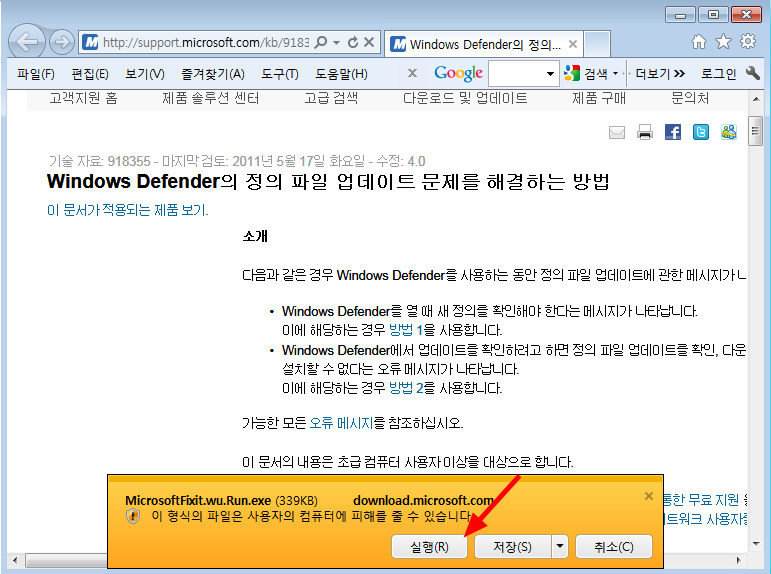
Task: Expand the Save button dropdown arrow
Action: [560, 547]
